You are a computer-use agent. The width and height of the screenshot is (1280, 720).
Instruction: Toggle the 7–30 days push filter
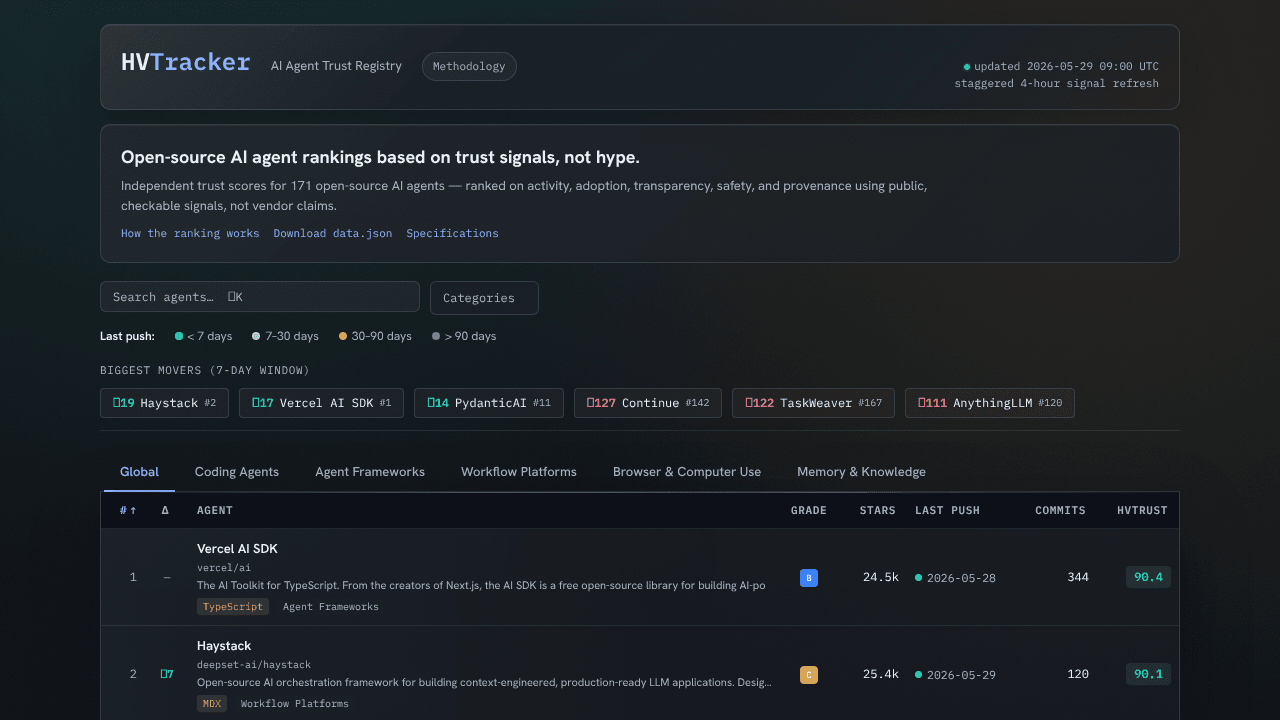click(x=285, y=336)
